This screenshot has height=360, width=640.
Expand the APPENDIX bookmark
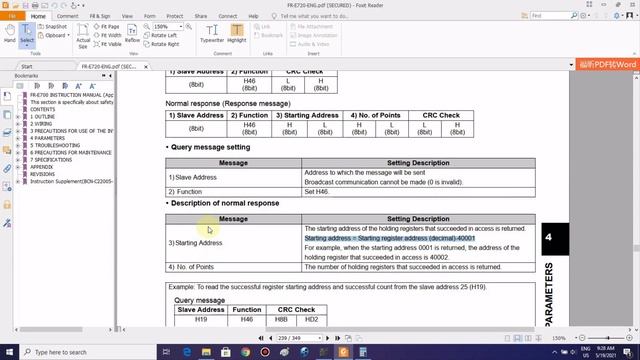click(x=18, y=167)
